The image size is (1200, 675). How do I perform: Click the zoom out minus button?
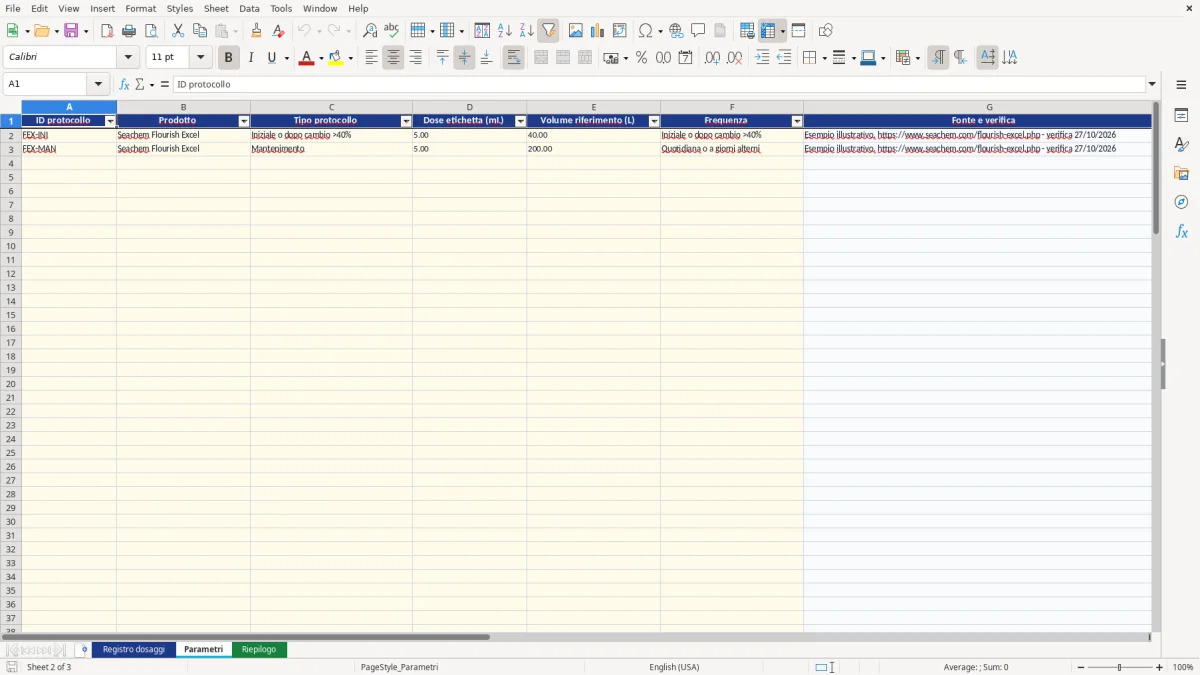coord(1081,667)
